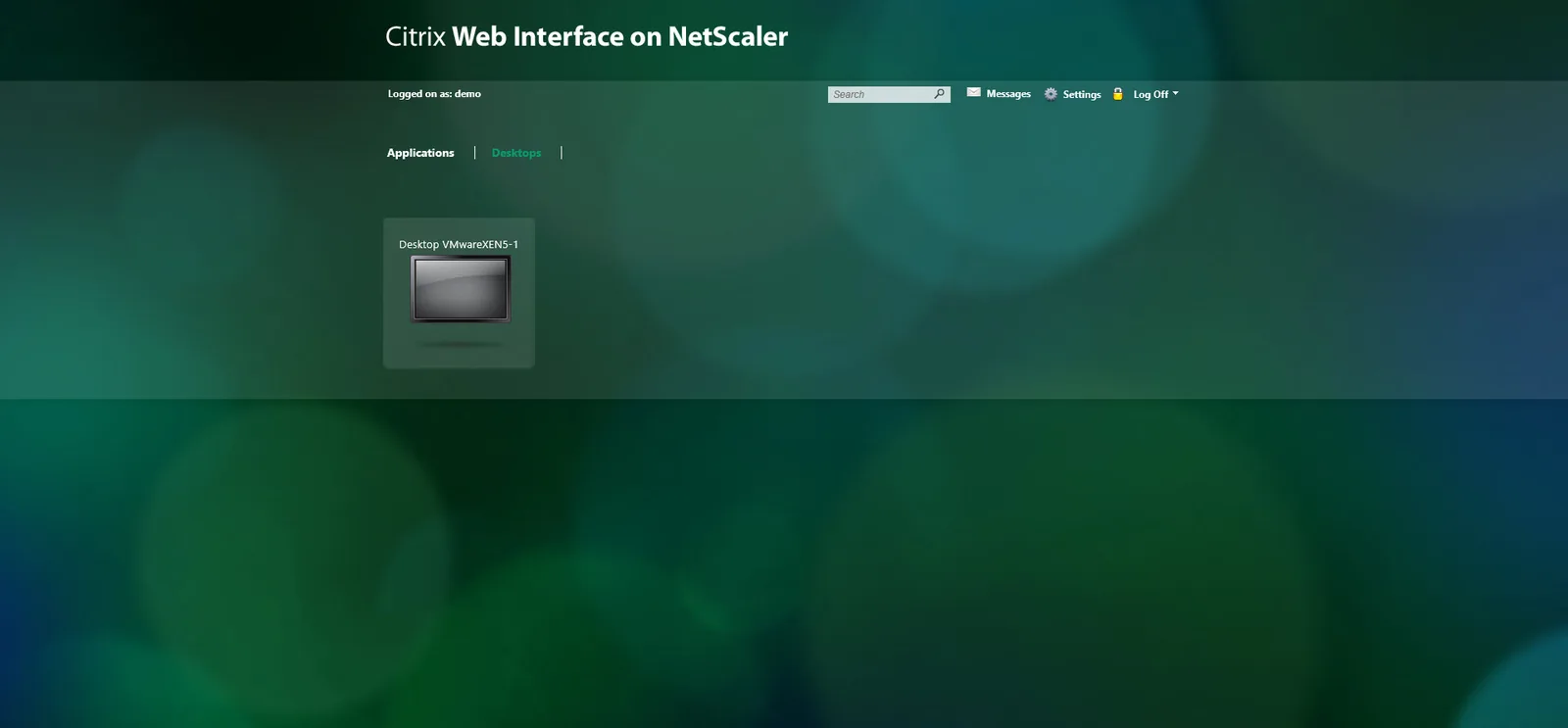This screenshot has width=1568, height=728.
Task: Click the Log Off link text
Action: point(1151,95)
